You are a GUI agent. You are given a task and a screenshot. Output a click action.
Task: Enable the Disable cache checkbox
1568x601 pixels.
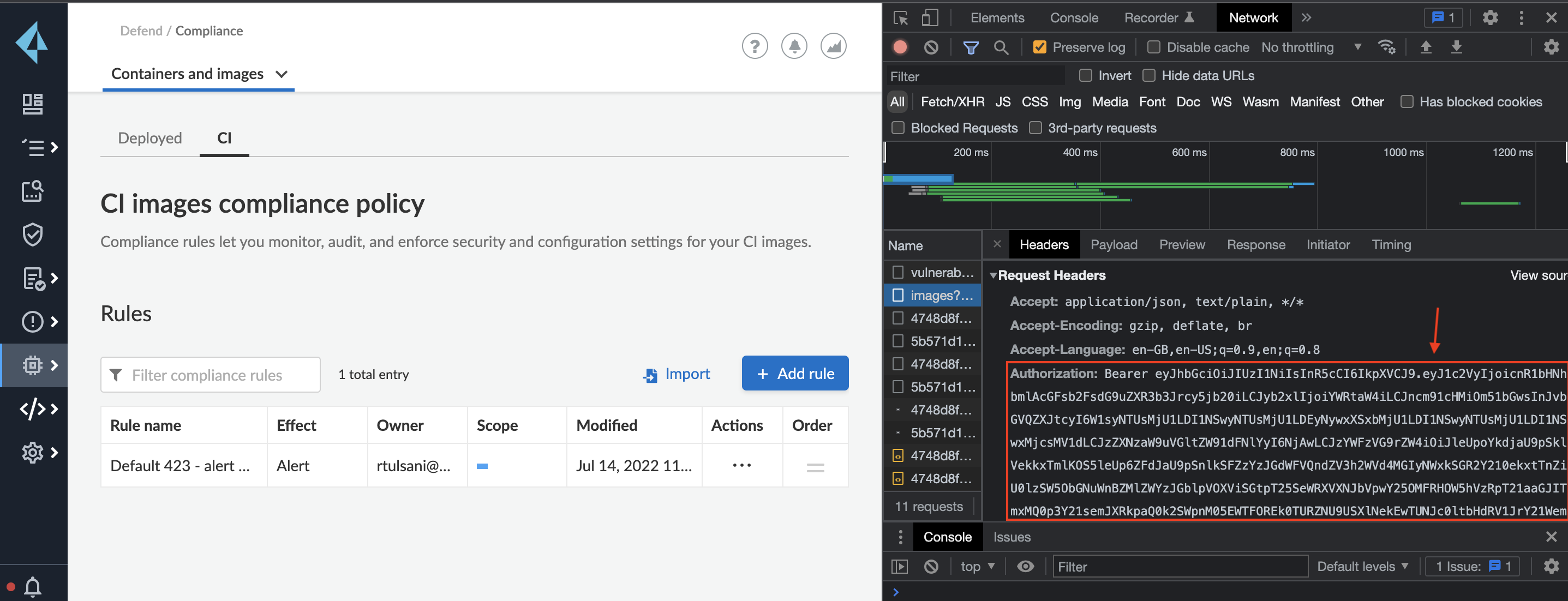pyautogui.click(x=1153, y=47)
